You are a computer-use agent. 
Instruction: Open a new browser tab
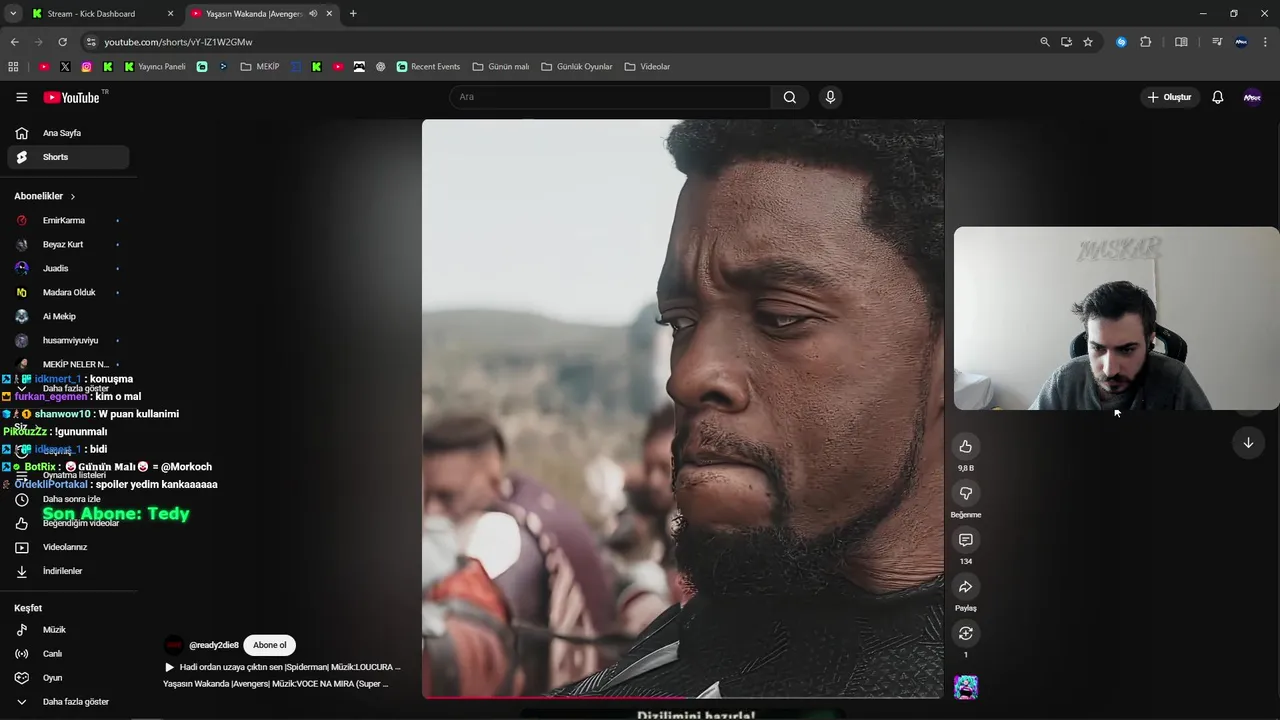[353, 14]
